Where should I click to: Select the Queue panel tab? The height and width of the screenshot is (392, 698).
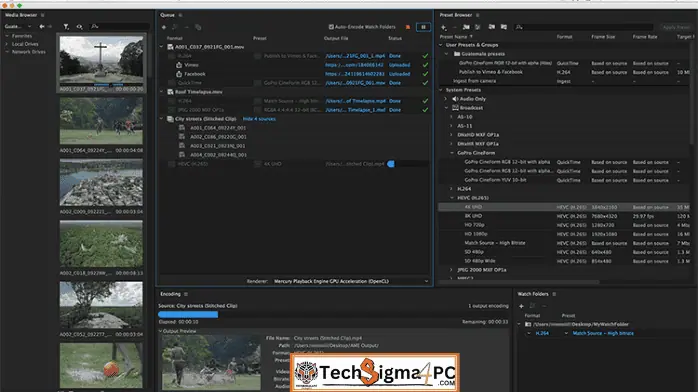(167, 15)
